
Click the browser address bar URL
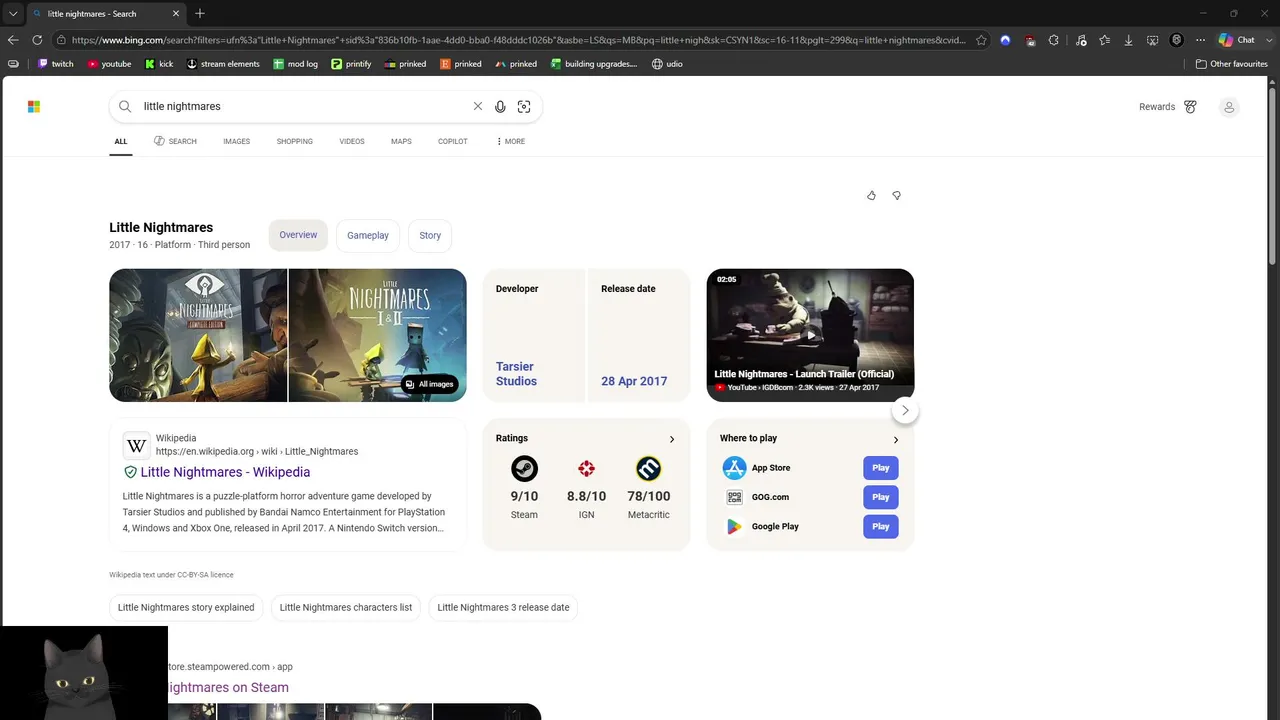518,40
